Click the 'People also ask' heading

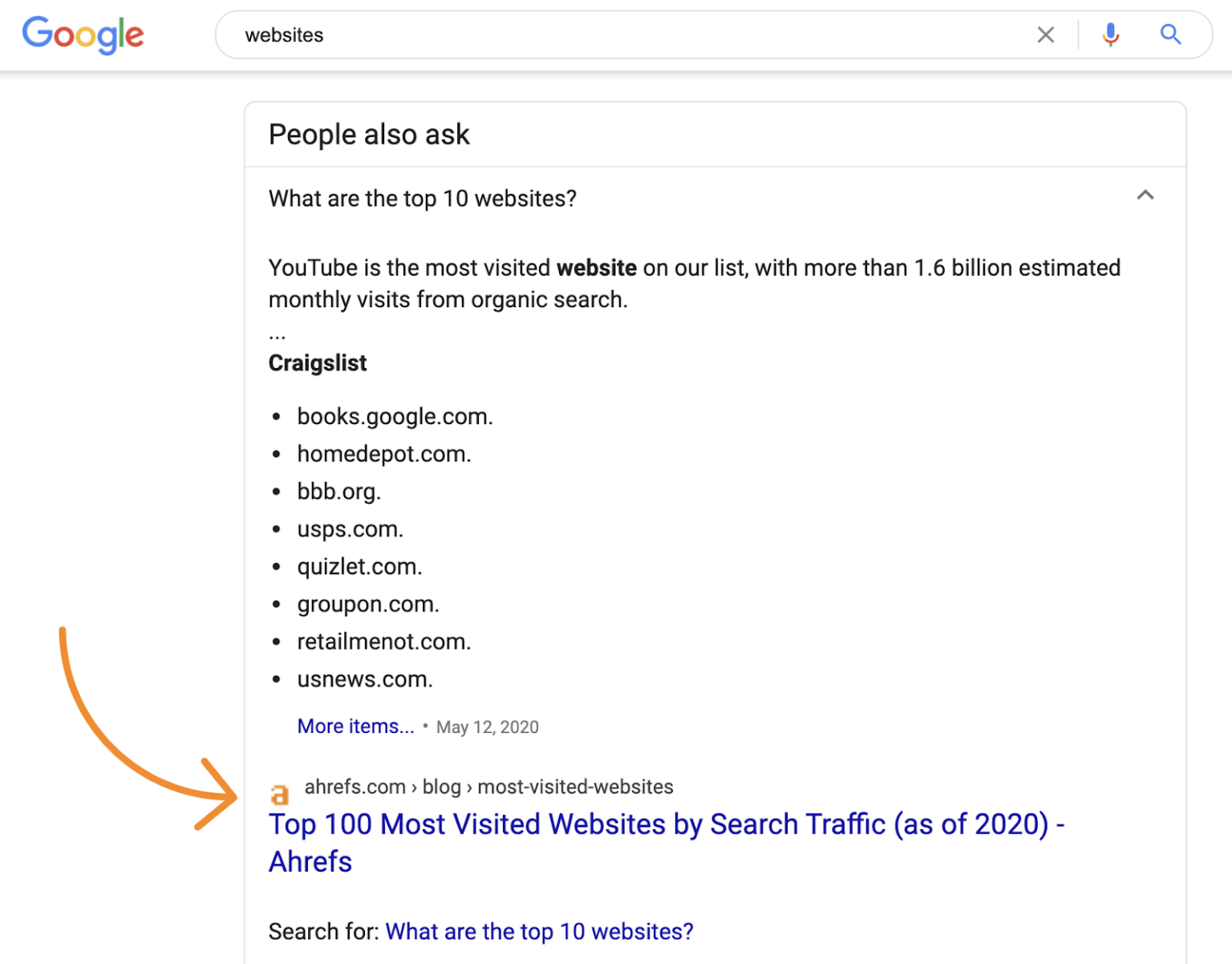(x=369, y=135)
